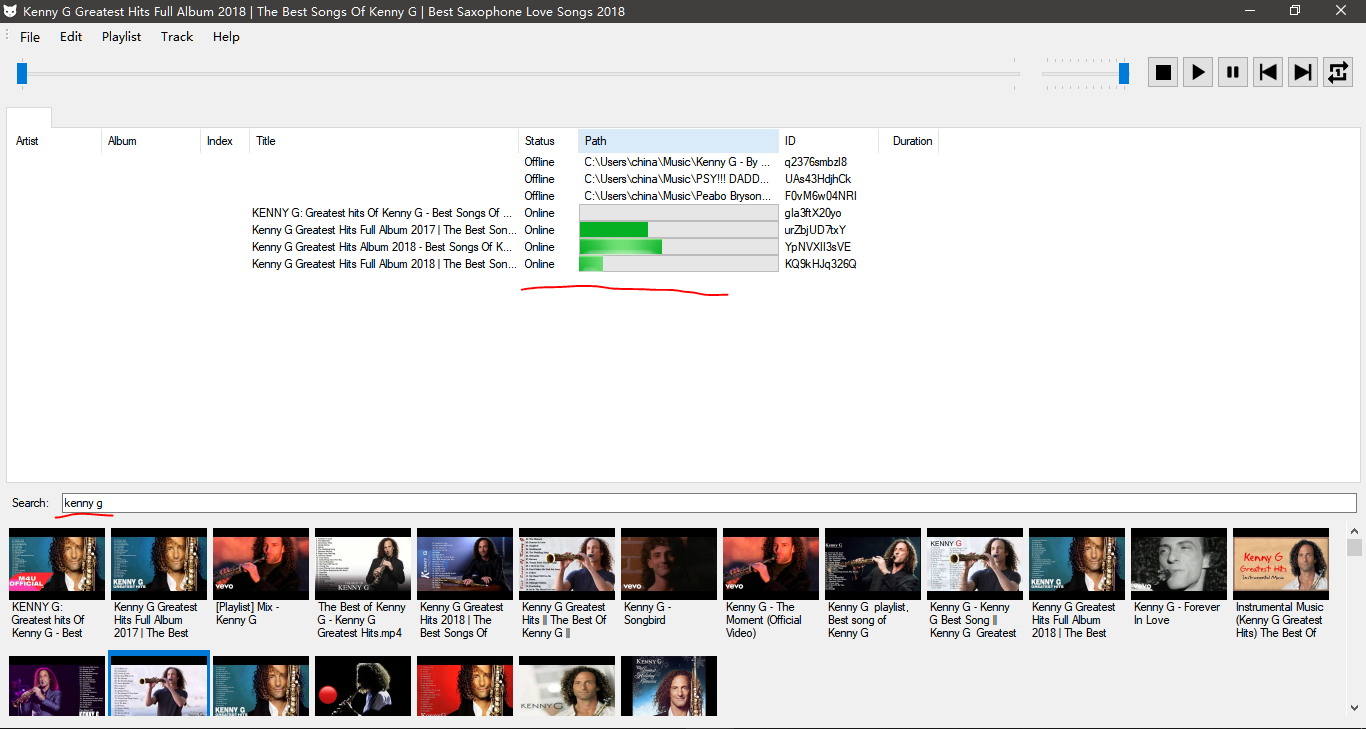
Task: Sort playlist by Path column header
Action: pyautogui.click(x=678, y=141)
